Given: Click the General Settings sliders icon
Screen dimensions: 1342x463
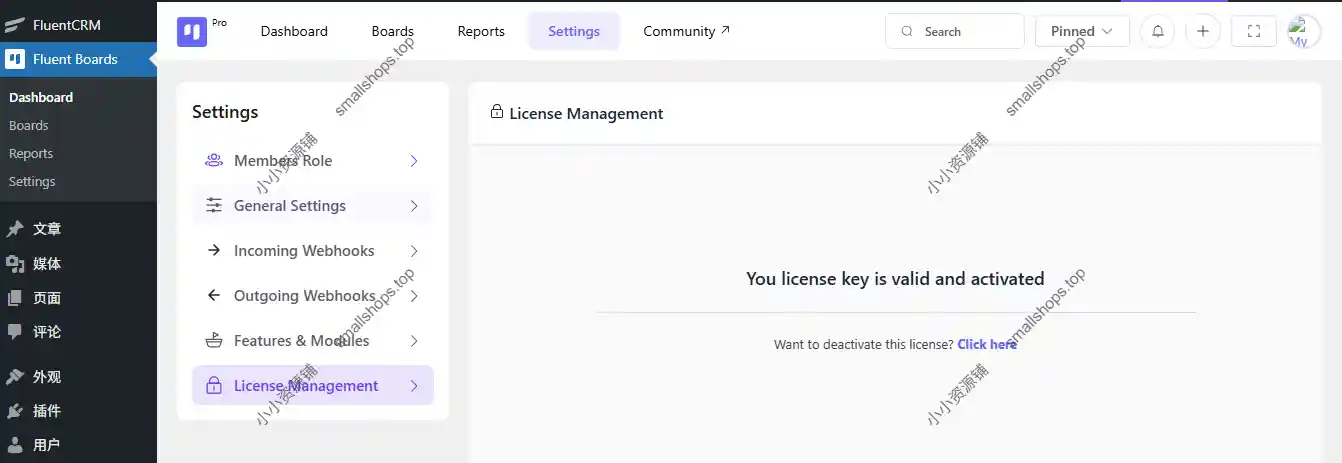Looking at the screenshot, I should point(213,205).
